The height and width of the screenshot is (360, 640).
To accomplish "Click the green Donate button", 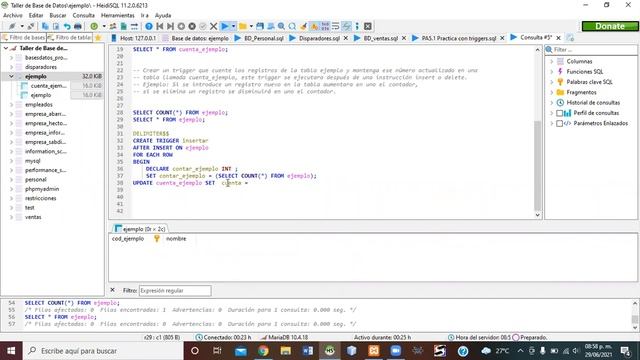I will click(x=610, y=26).
